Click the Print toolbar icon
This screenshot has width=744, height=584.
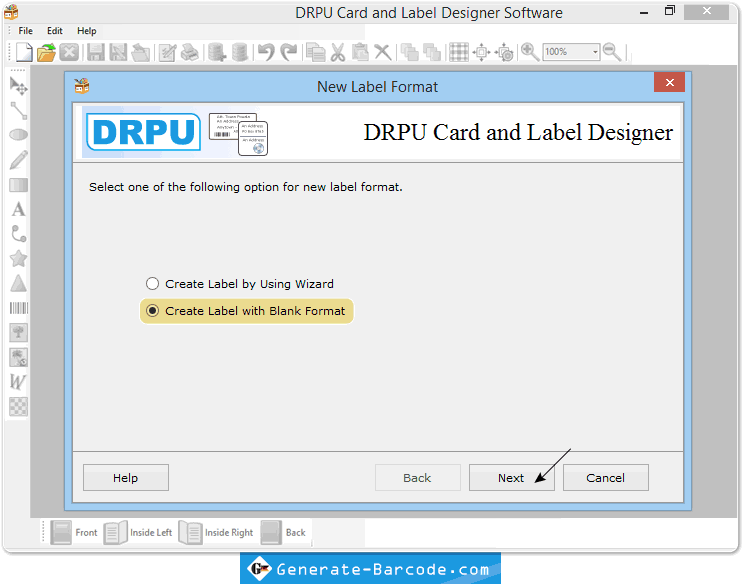(x=190, y=52)
